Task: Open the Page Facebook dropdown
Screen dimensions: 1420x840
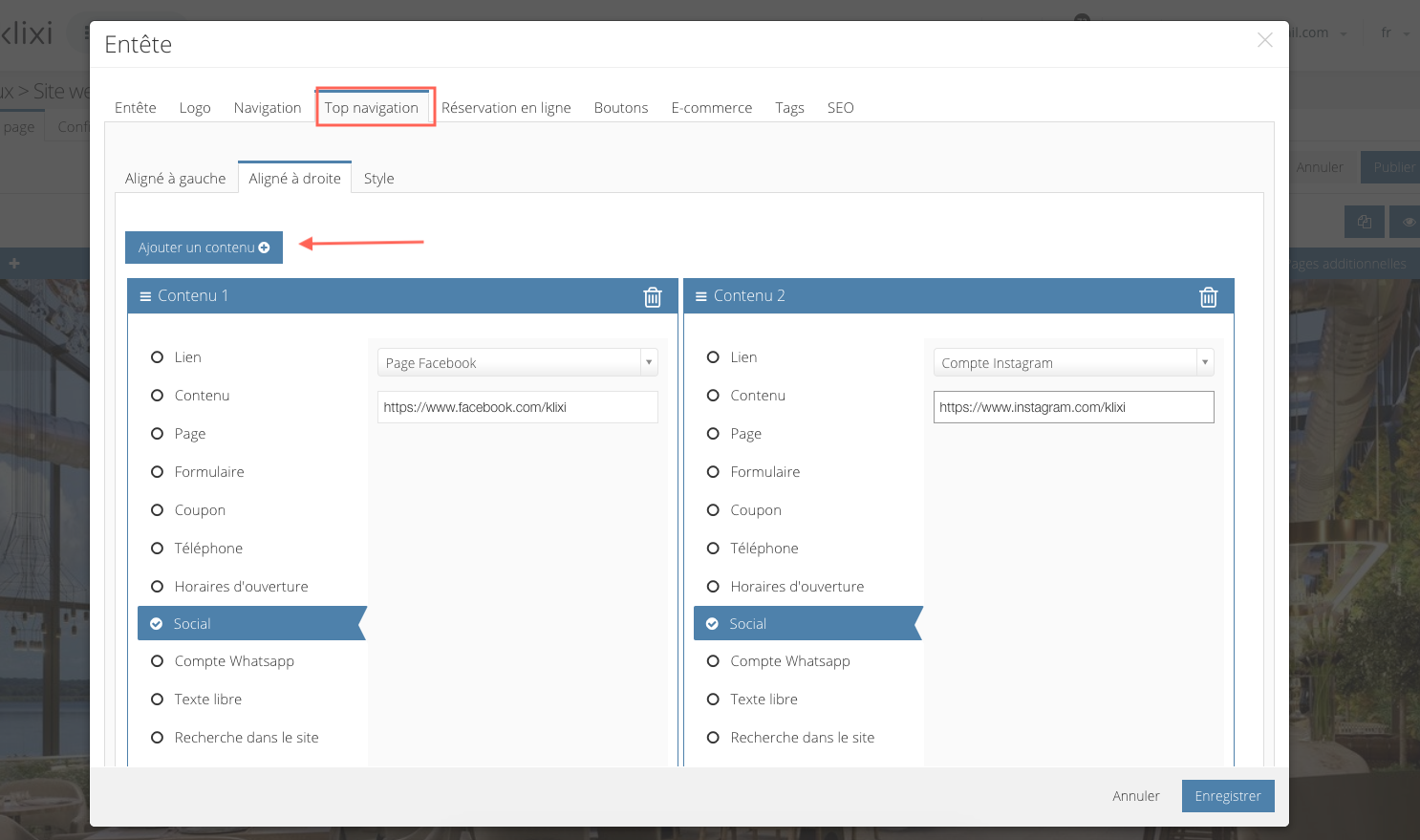Action: pos(518,362)
